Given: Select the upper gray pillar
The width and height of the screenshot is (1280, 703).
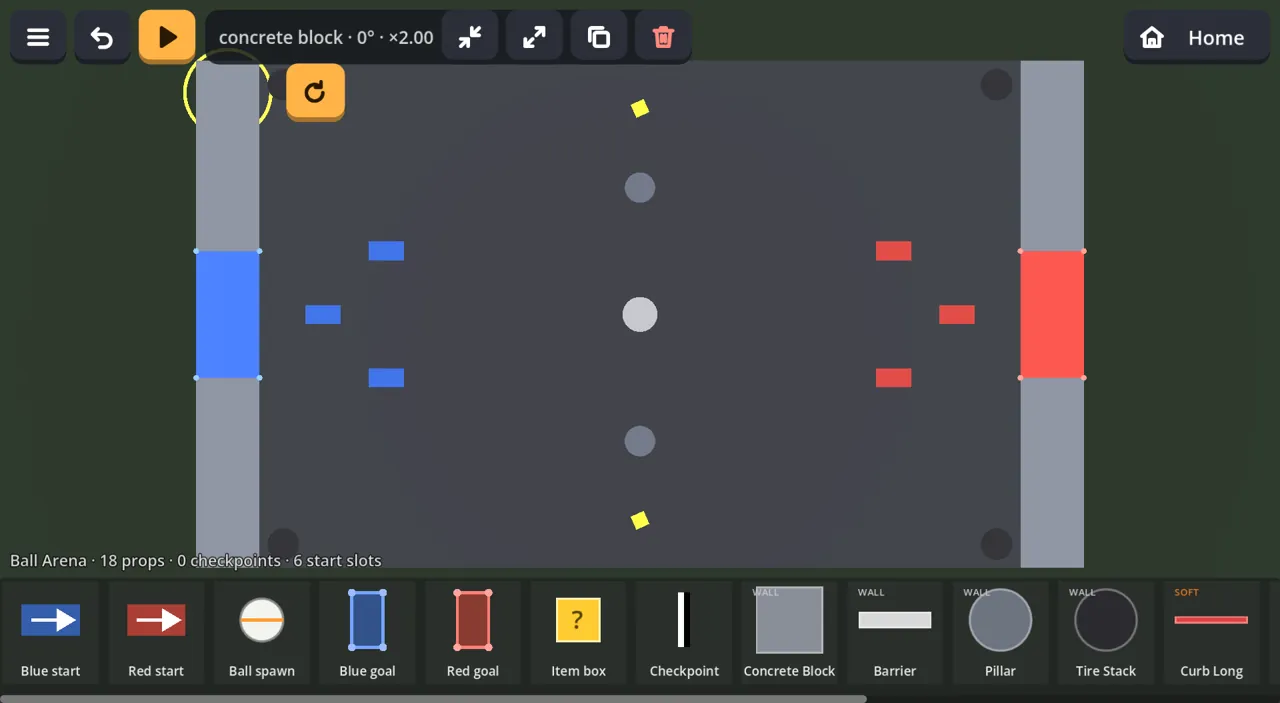Looking at the screenshot, I should [640, 187].
